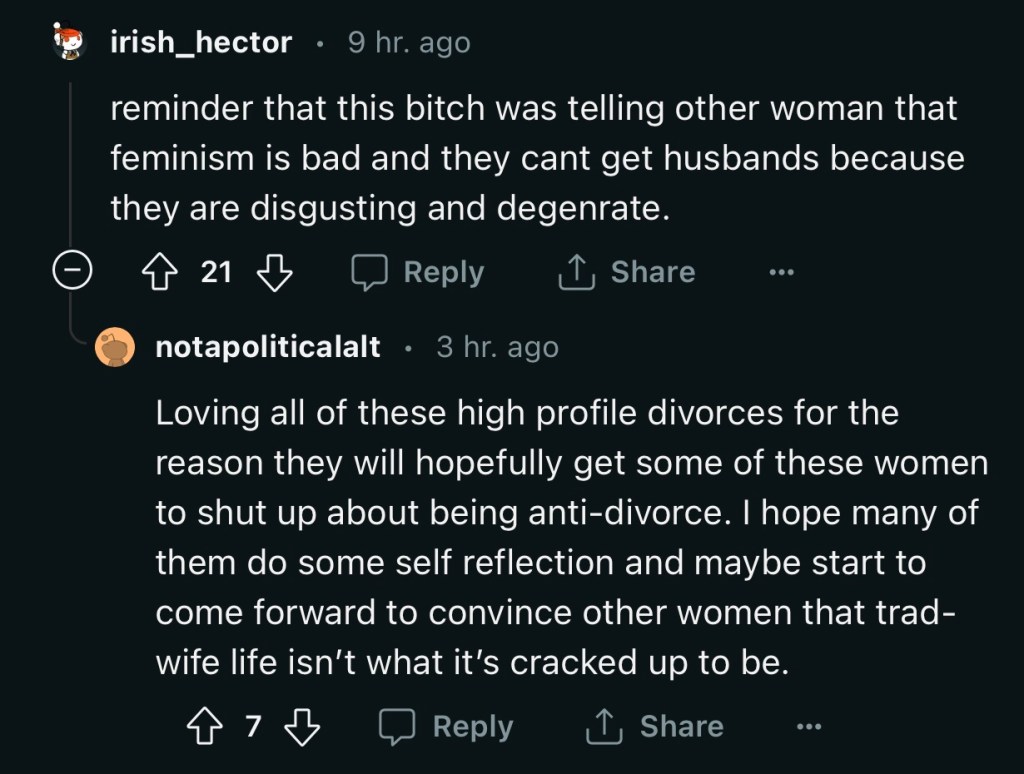Downvote irish_hector's comment

pos(274,272)
